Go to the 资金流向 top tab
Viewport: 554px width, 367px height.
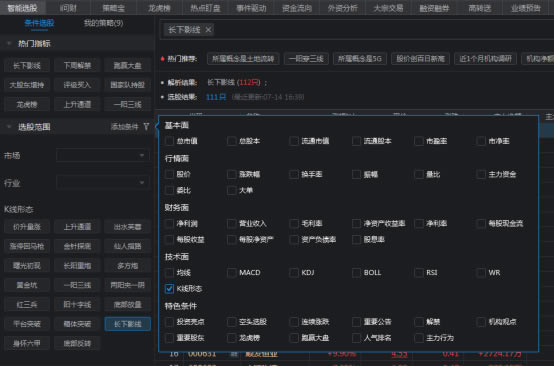point(297,7)
